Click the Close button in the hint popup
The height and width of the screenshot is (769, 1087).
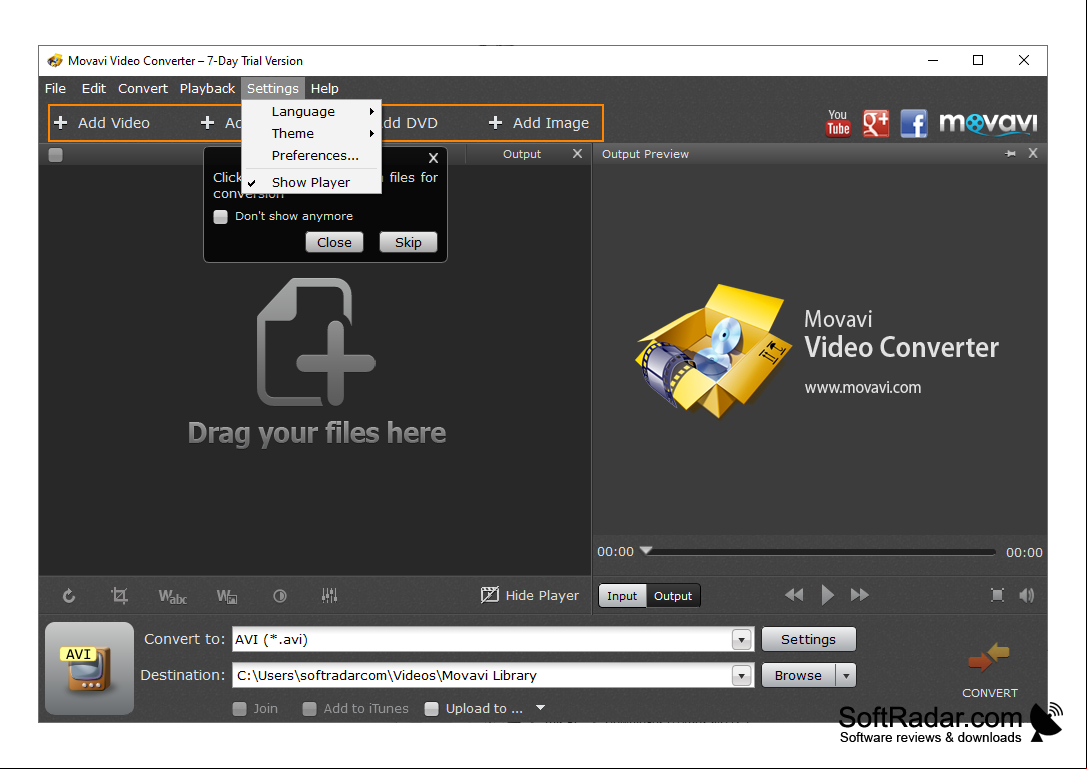(334, 242)
